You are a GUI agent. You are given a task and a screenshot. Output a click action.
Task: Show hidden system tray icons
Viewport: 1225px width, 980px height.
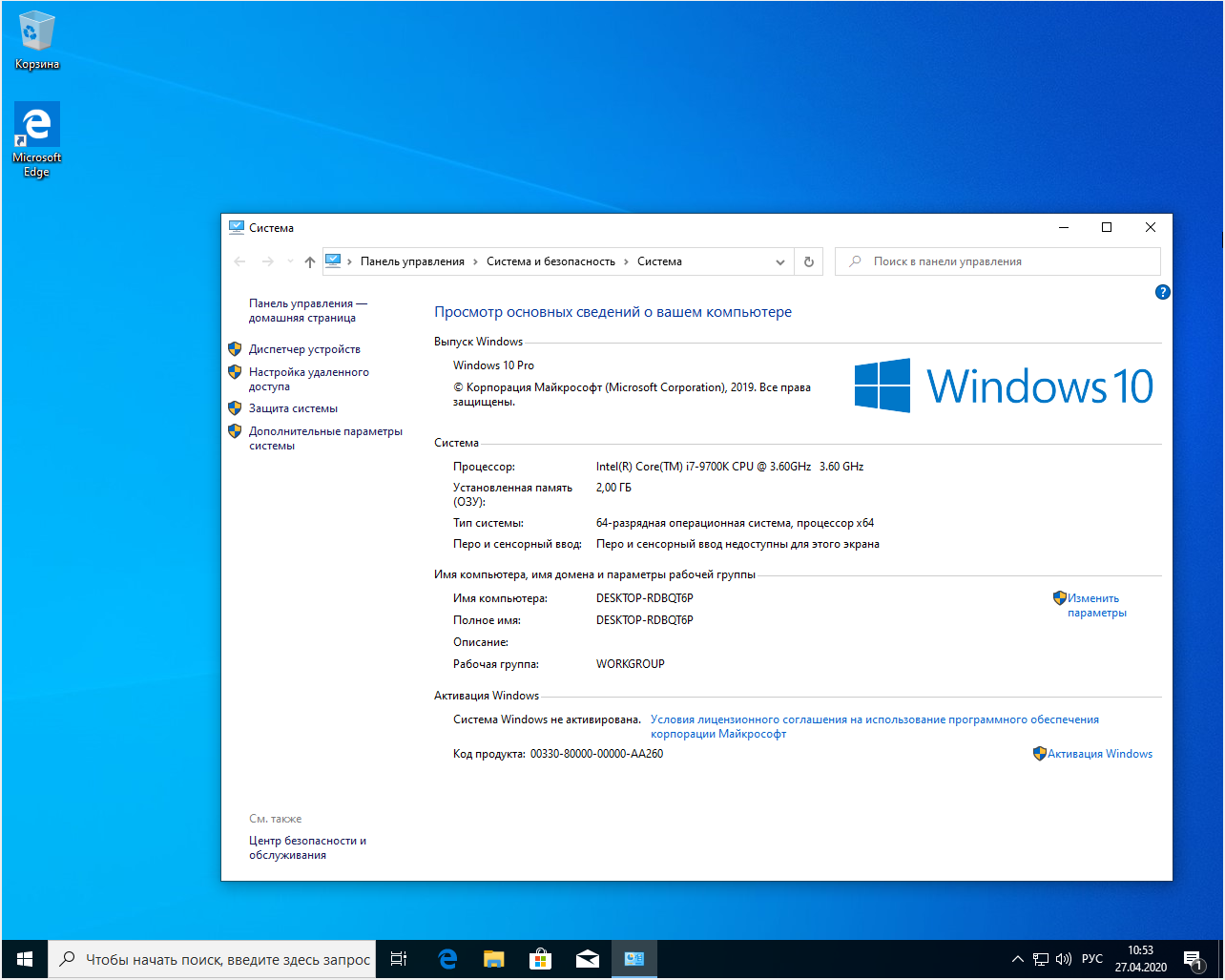click(1018, 959)
